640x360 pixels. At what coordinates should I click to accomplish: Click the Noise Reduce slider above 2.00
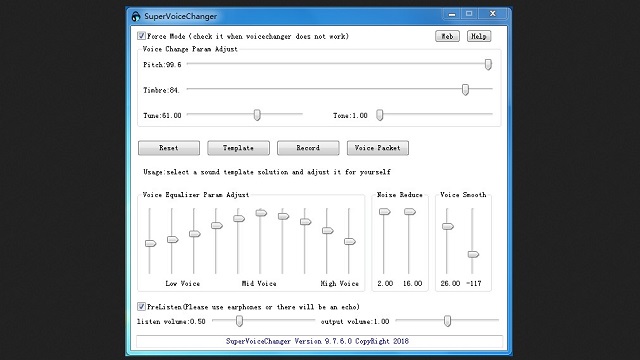coord(384,212)
